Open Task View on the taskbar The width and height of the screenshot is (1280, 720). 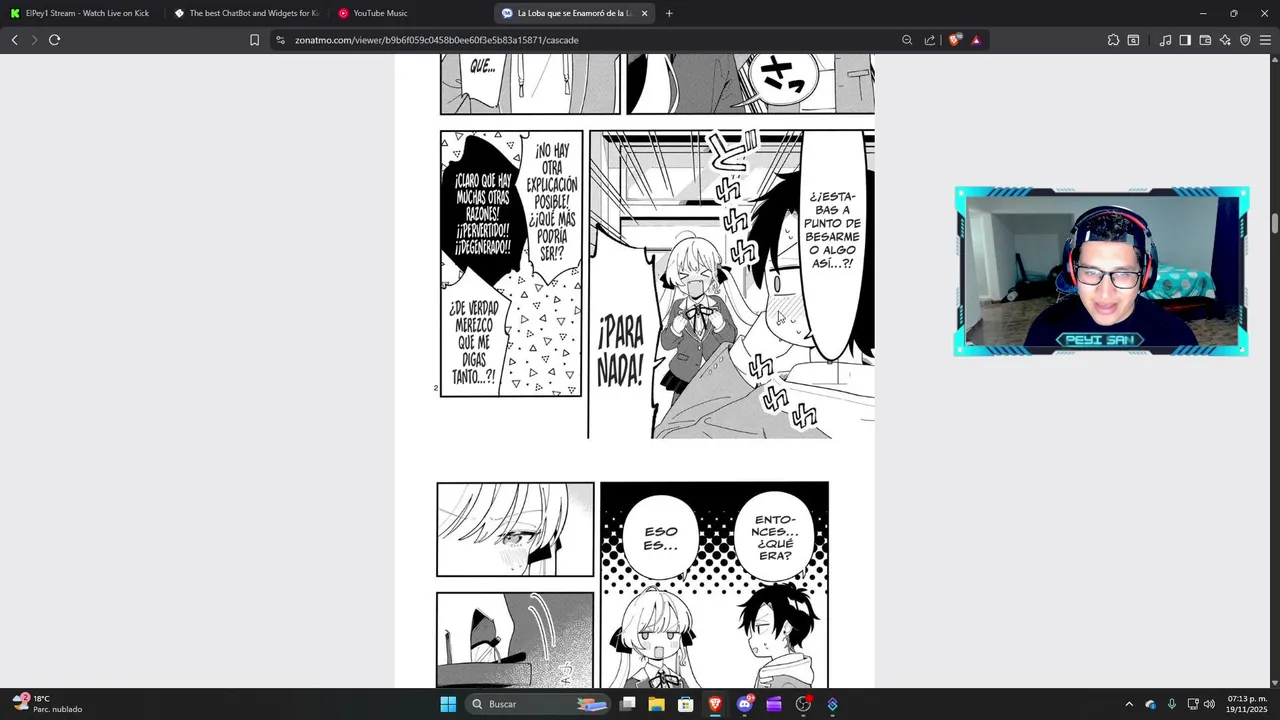click(627, 704)
